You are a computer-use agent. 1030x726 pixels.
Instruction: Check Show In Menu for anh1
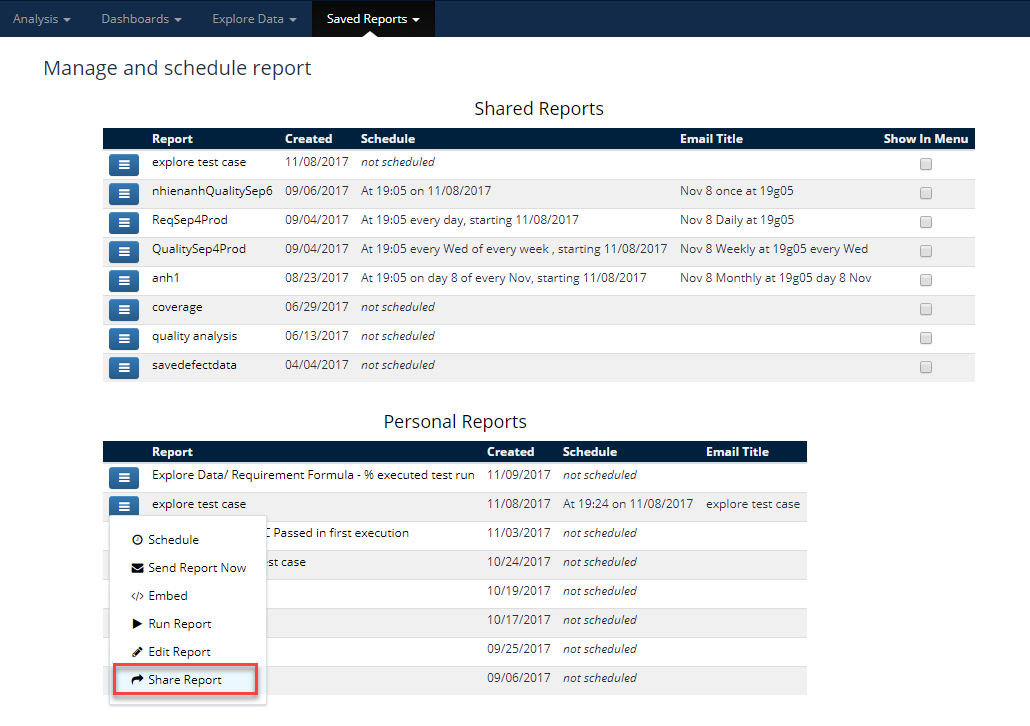926,280
